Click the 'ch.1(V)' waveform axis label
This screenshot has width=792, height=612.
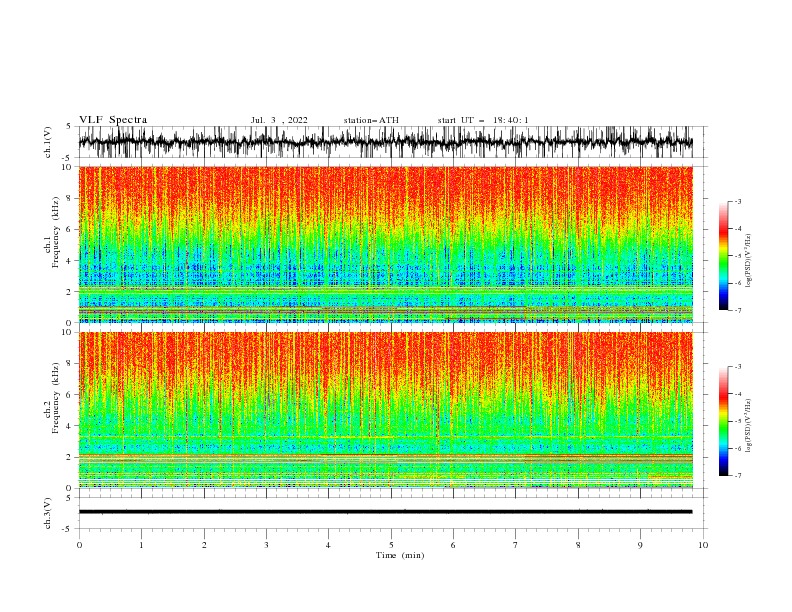click(x=48, y=142)
